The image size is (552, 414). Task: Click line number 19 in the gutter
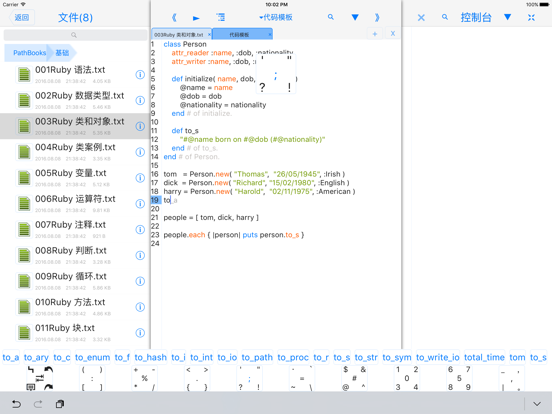tap(155, 200)
